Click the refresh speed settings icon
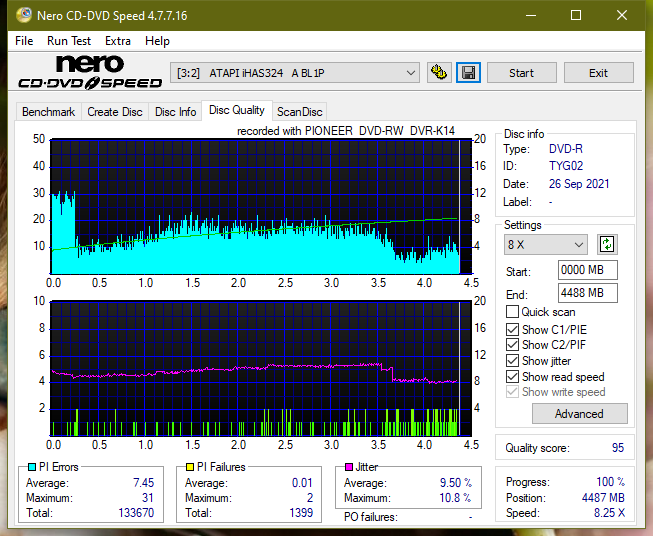 [607, 244]
